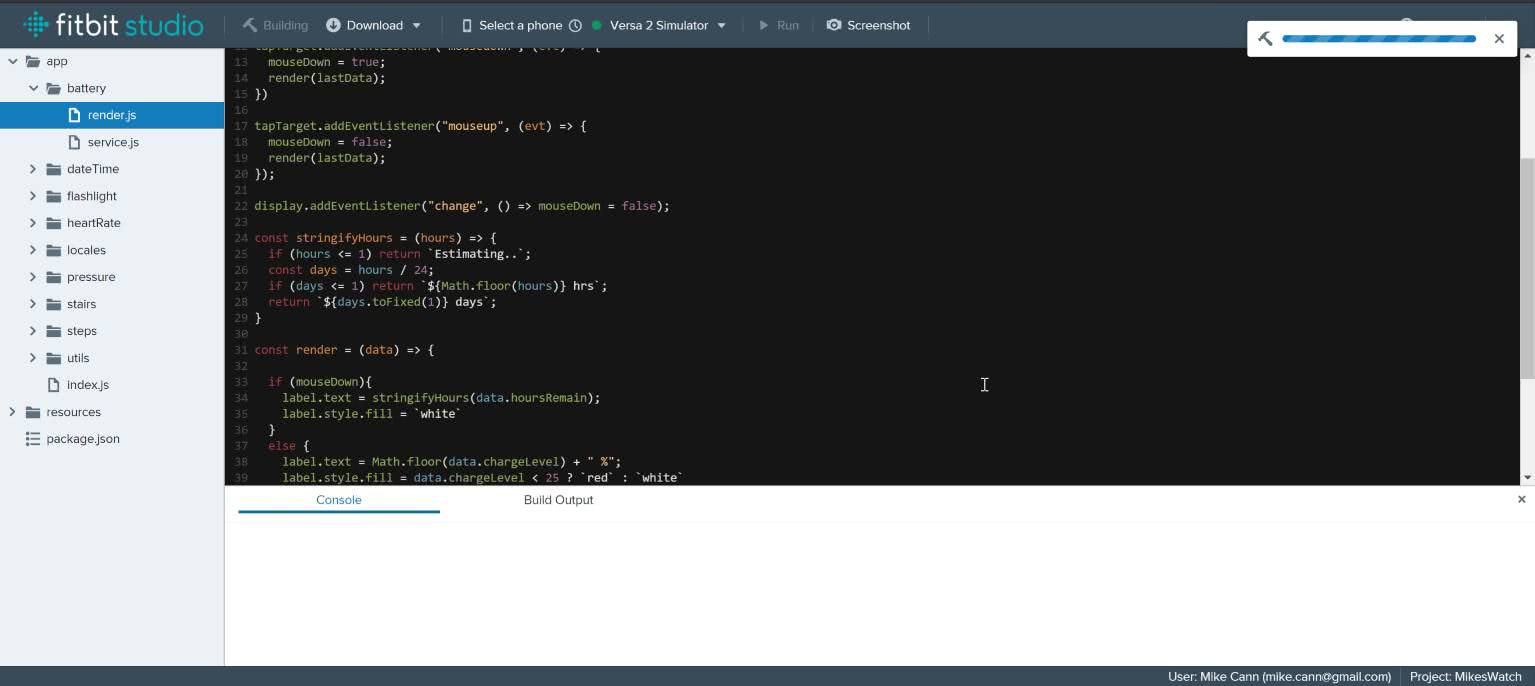Collapse the battery folder
Screen dimensions: 1535x686
[x=33, y=88]
